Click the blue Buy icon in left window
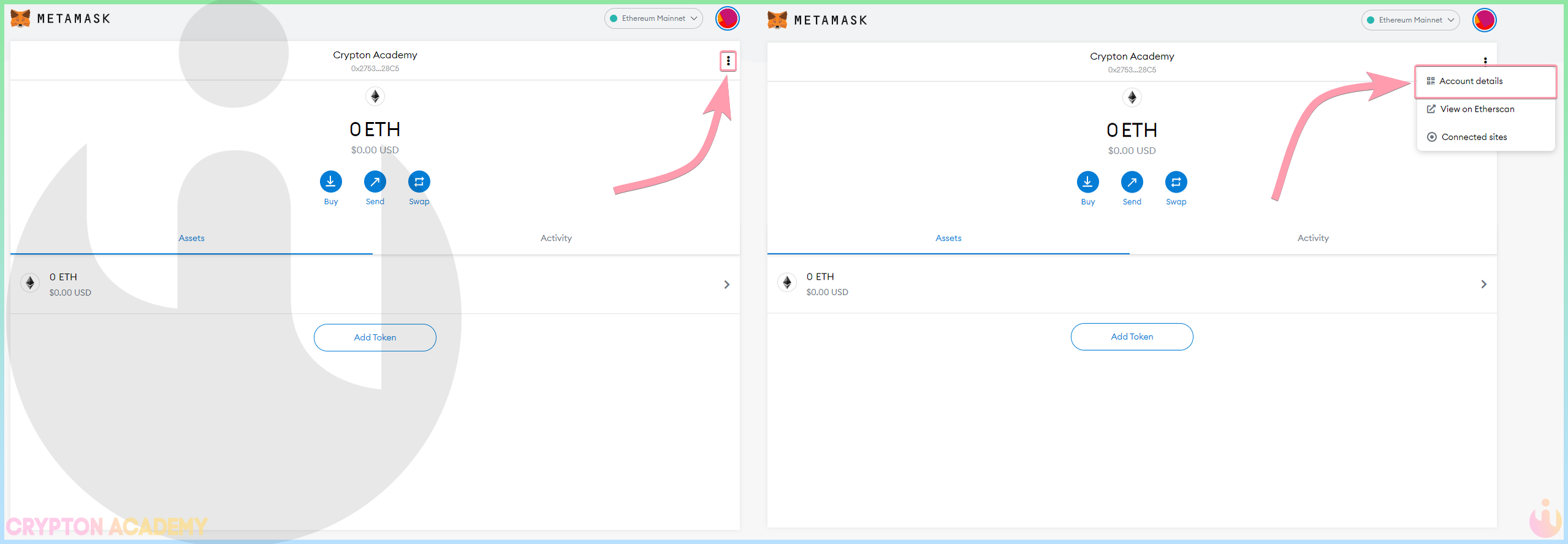The height and width of the screenshot is (544, 1568). 331,182
